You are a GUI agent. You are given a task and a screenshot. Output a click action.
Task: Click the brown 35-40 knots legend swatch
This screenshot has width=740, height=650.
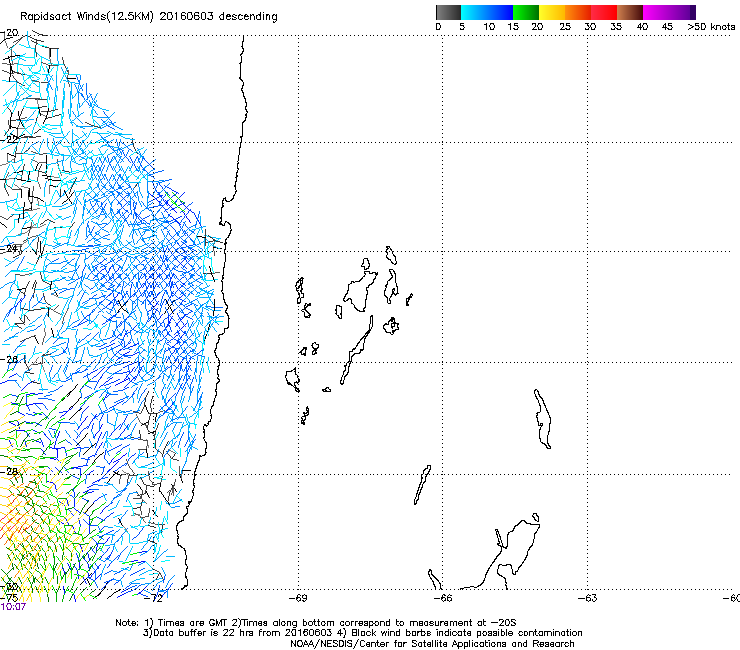coord(630,12)
